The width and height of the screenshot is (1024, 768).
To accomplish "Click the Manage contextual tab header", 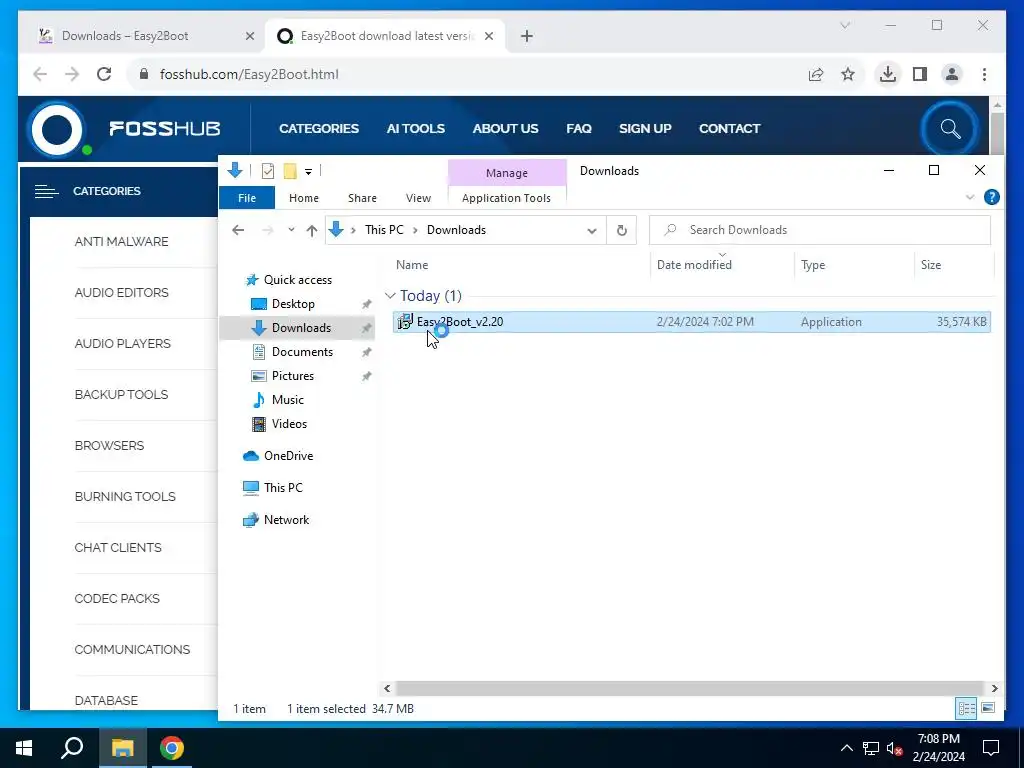I will (x=507, y=173).
